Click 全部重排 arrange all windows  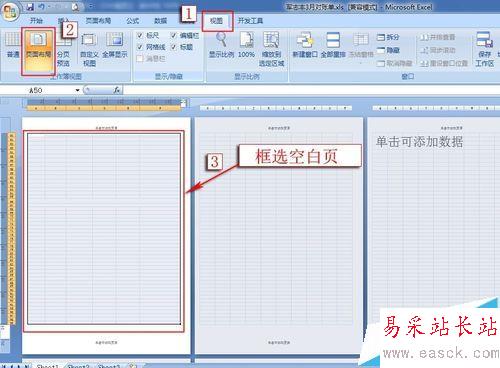(333, 45)
